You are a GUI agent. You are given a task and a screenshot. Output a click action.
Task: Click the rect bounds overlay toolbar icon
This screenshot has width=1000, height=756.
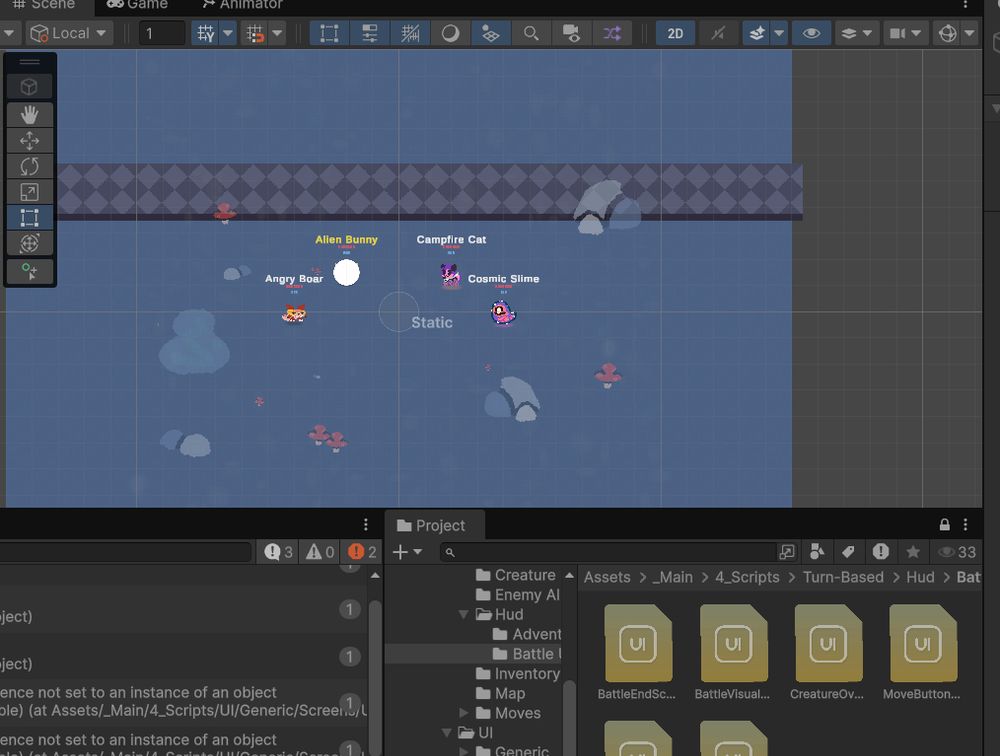tap(329, 33)
